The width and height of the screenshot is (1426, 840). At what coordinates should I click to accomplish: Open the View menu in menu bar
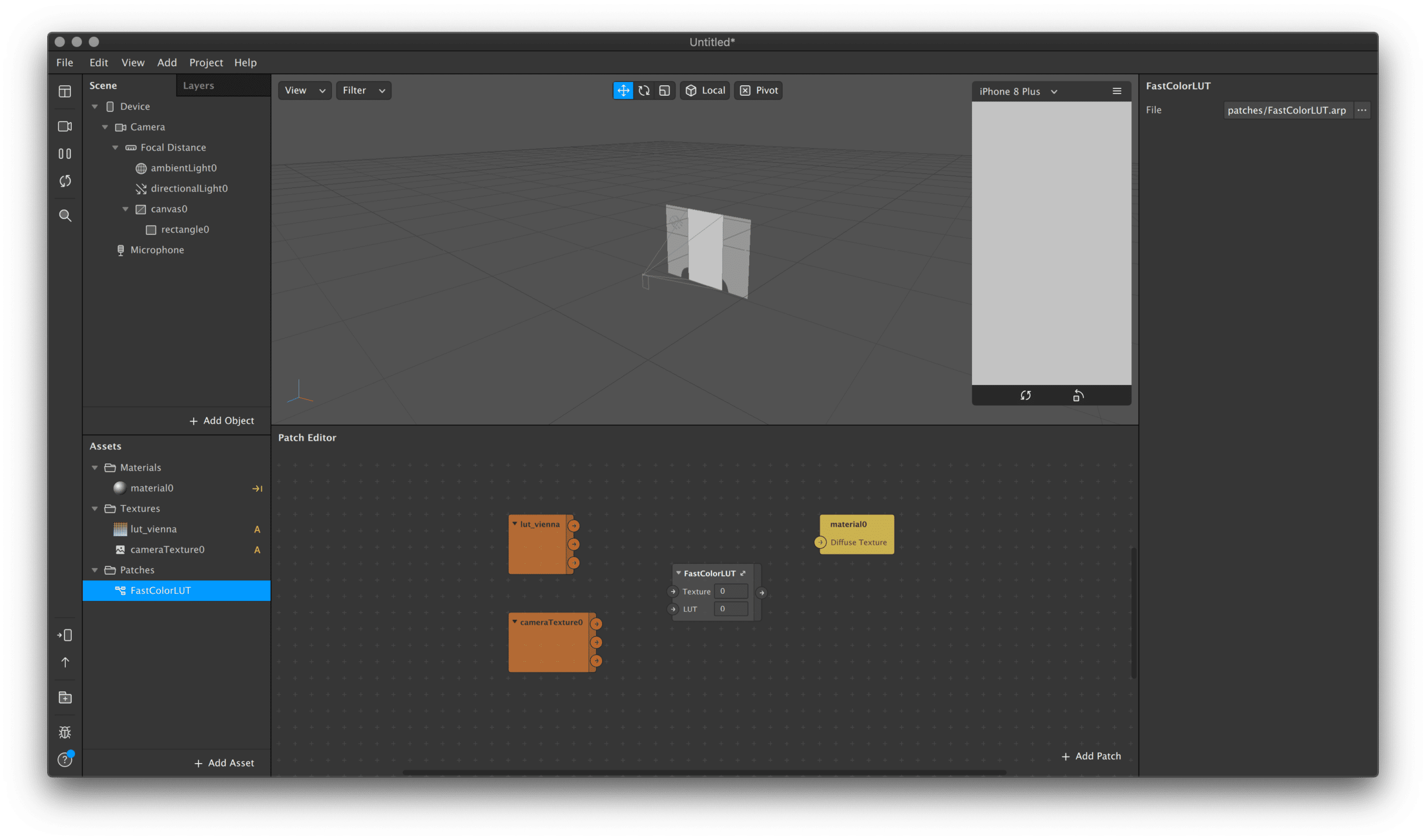[133, 62]
